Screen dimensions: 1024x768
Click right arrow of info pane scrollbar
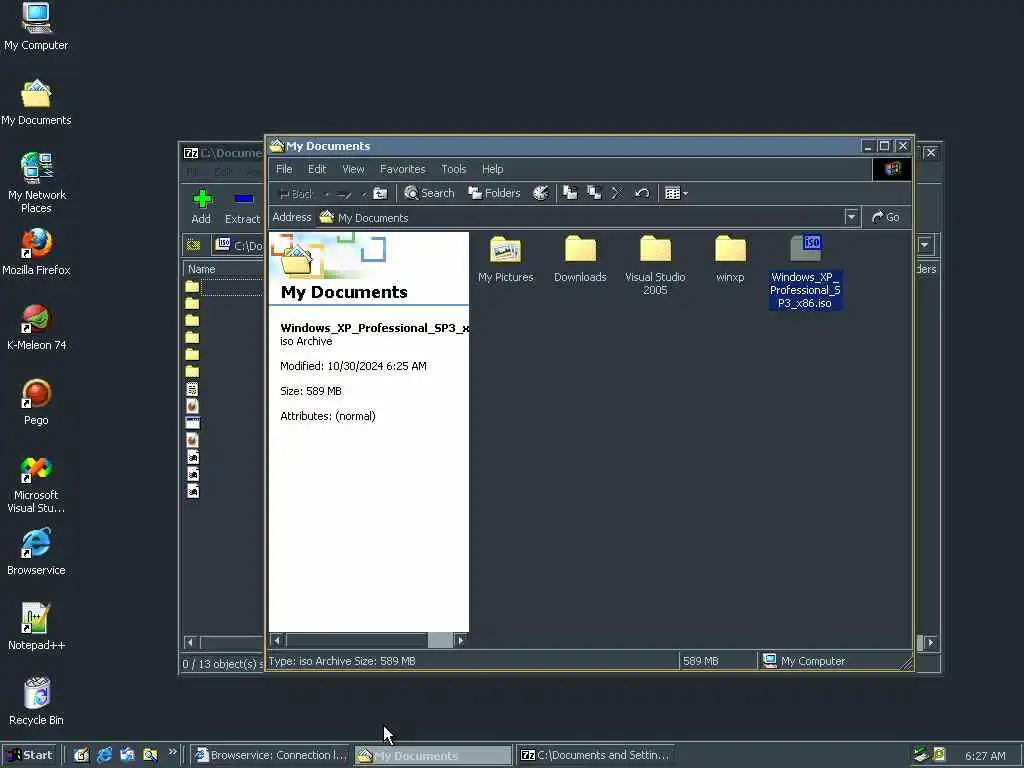460,641
